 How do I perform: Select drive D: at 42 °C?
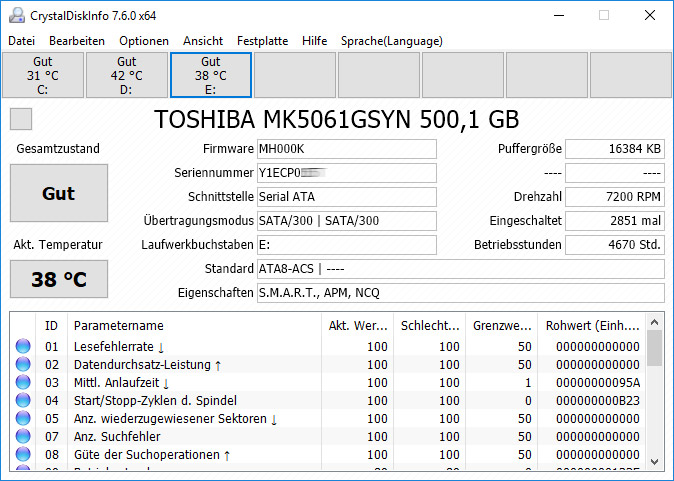click(x=127, y=75)
